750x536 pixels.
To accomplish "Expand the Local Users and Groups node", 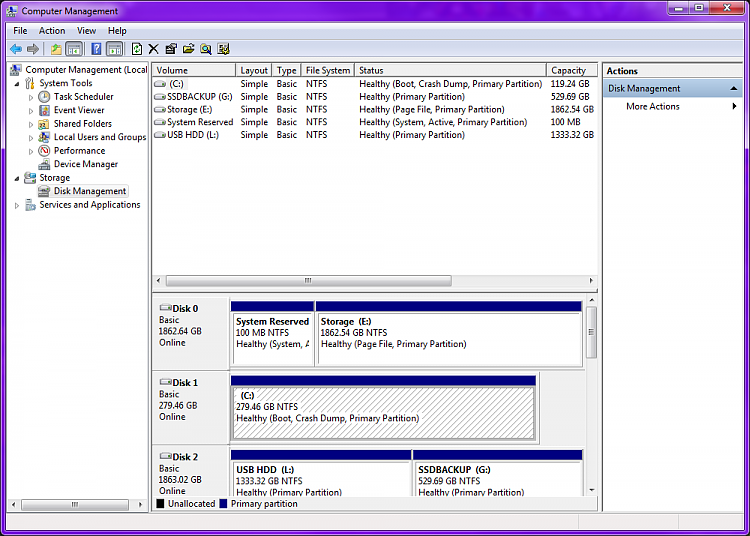I will 31,138.
